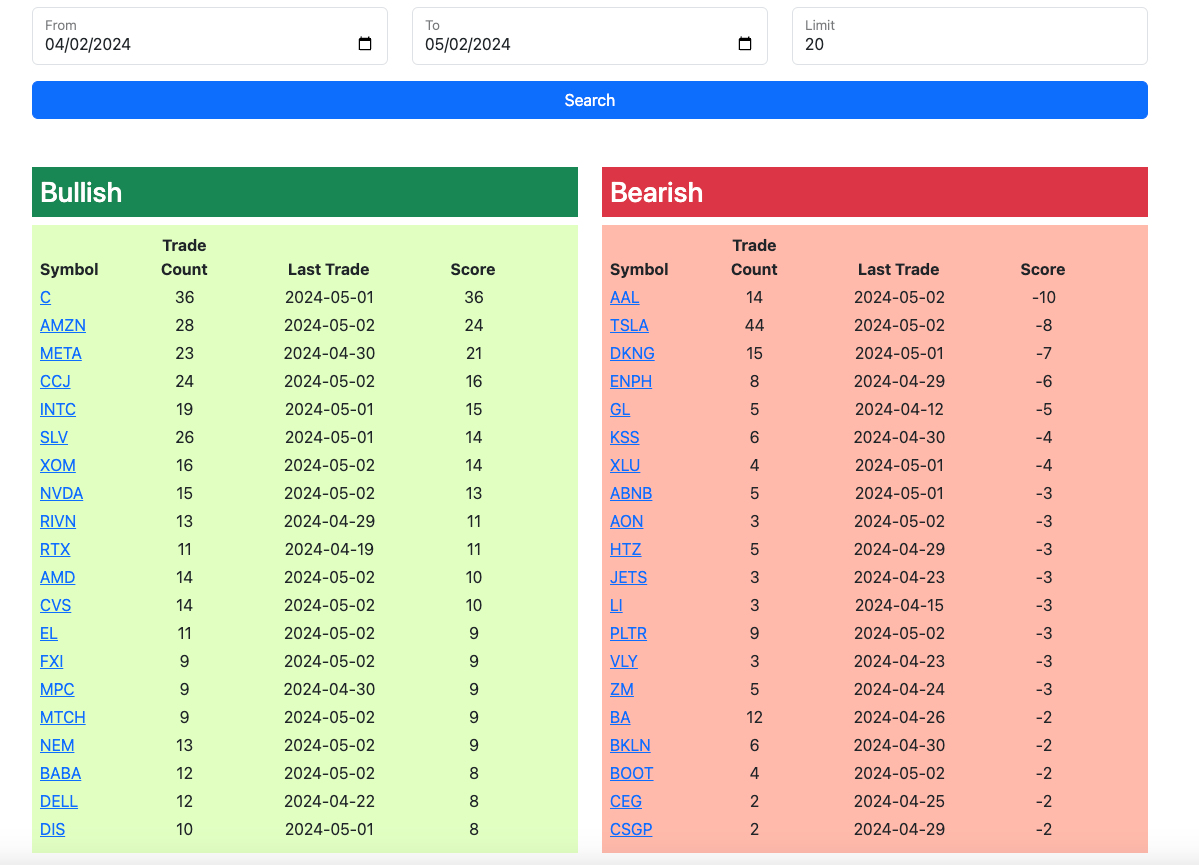
Task: Open the SLV symbol link
Action: (54, 437)
